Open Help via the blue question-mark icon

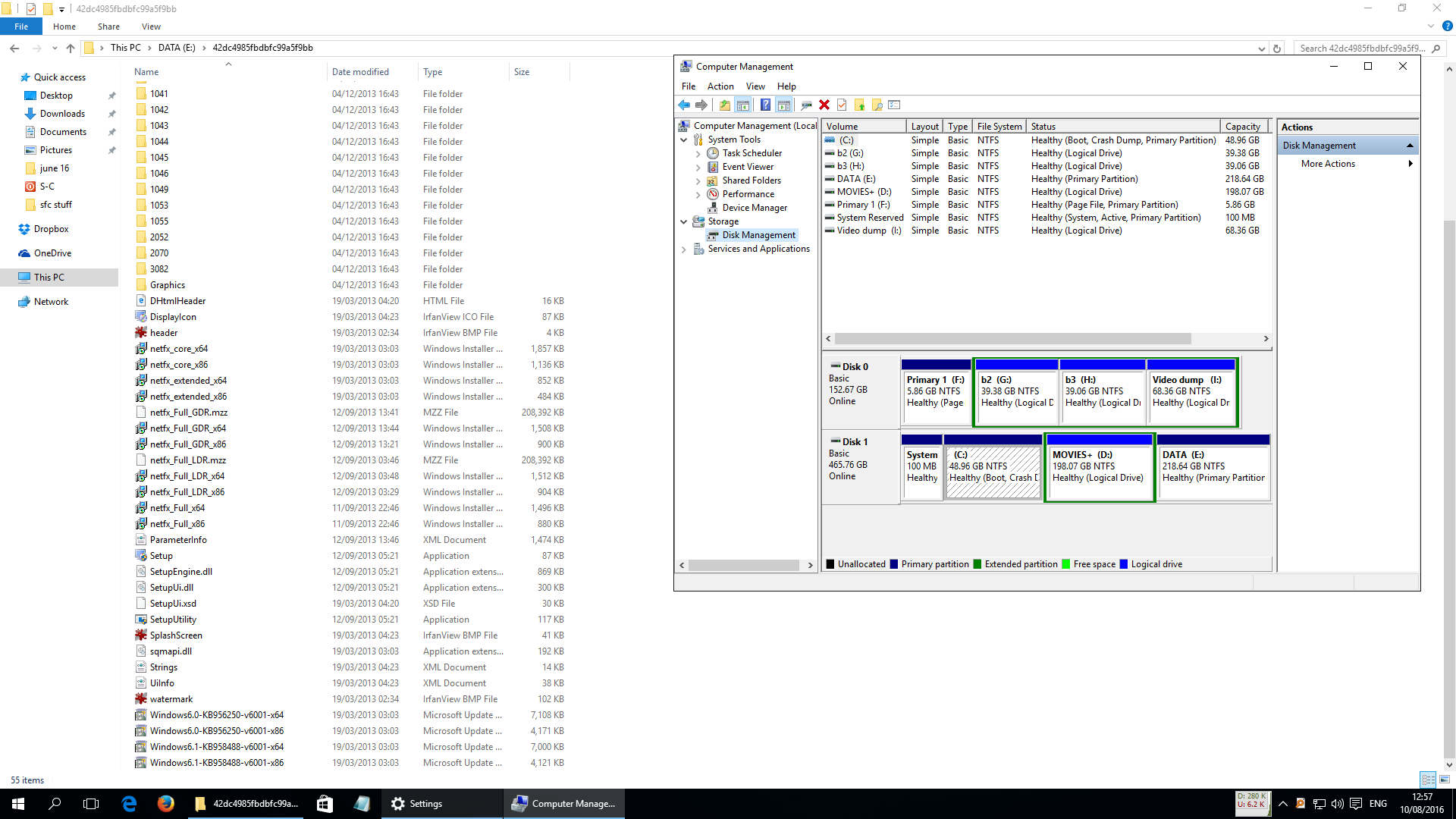point(765,105)
